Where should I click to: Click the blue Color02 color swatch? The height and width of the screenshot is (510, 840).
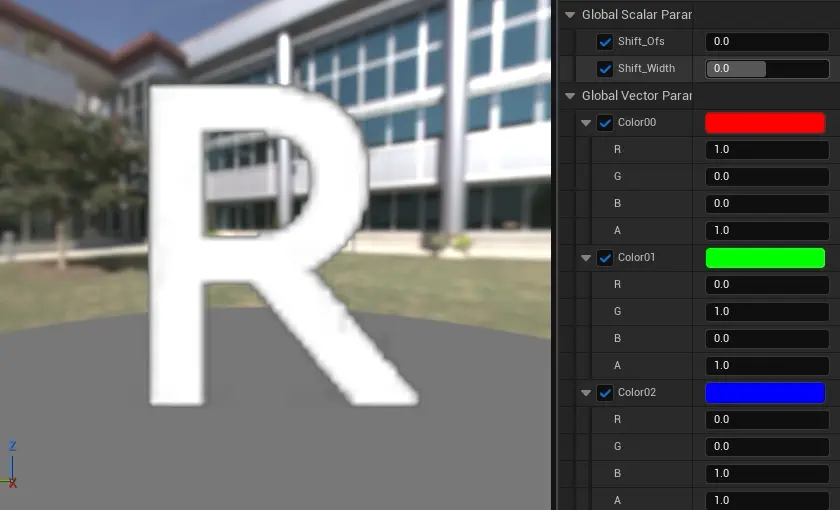pyautogui.click(x=765, y=393)
